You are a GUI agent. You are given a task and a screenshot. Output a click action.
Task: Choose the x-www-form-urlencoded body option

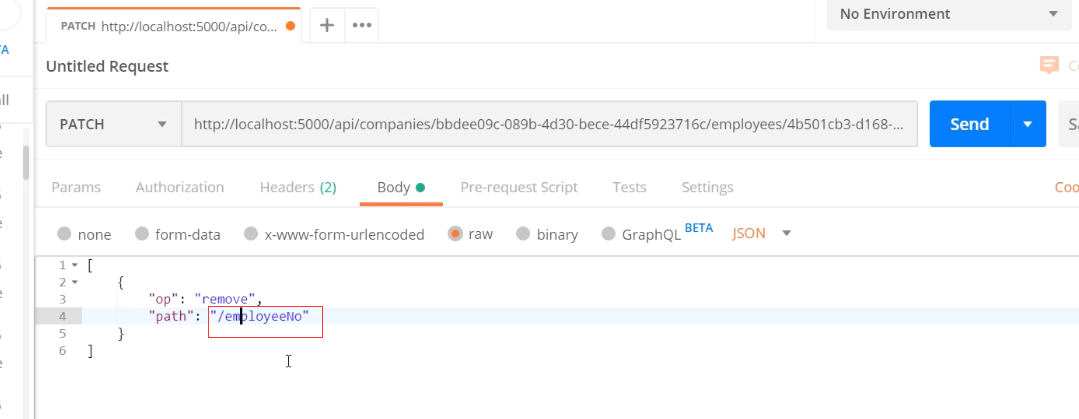tap(251, 234)
